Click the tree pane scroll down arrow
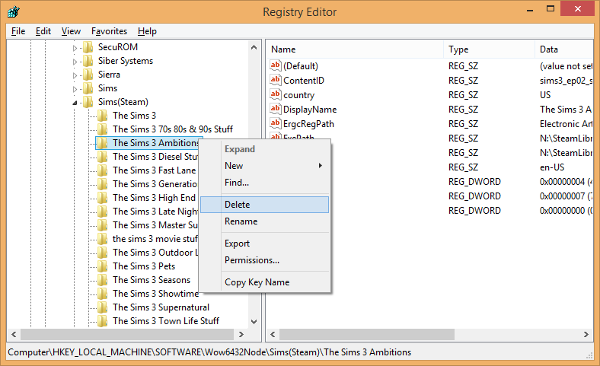The width and height of the screenshot is (600, 366). [x=254, y=322]
